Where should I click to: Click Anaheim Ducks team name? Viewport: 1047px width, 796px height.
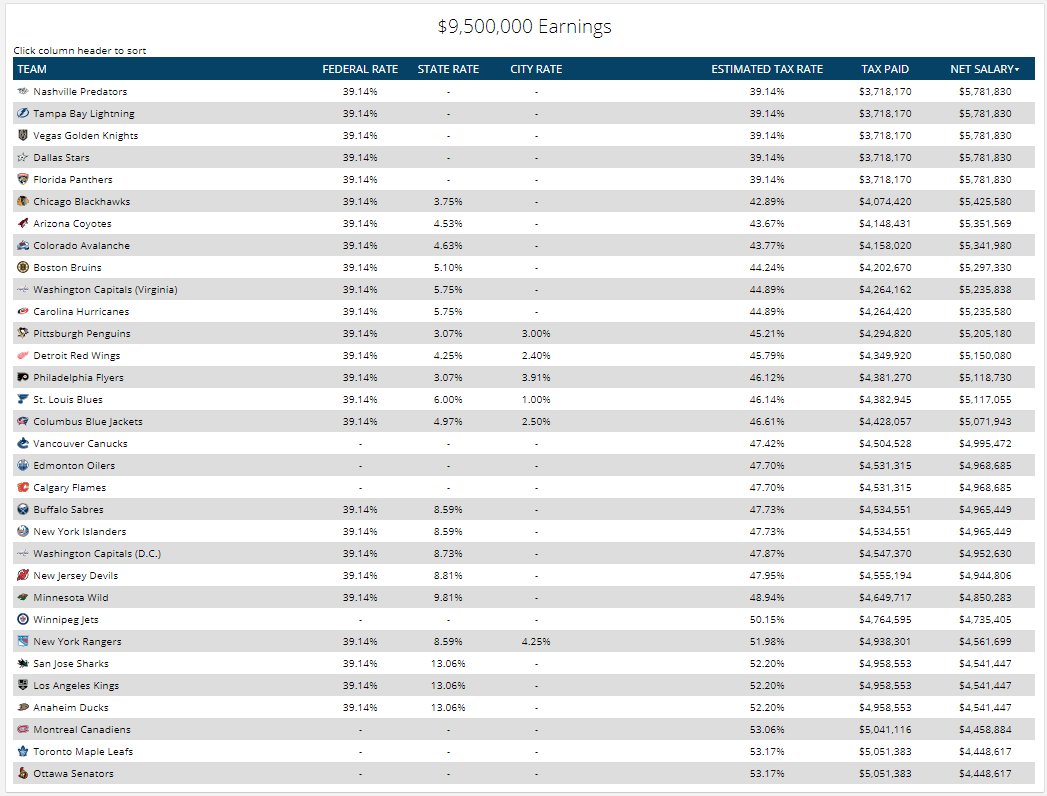pyautogui.click(x=71, y=707)
